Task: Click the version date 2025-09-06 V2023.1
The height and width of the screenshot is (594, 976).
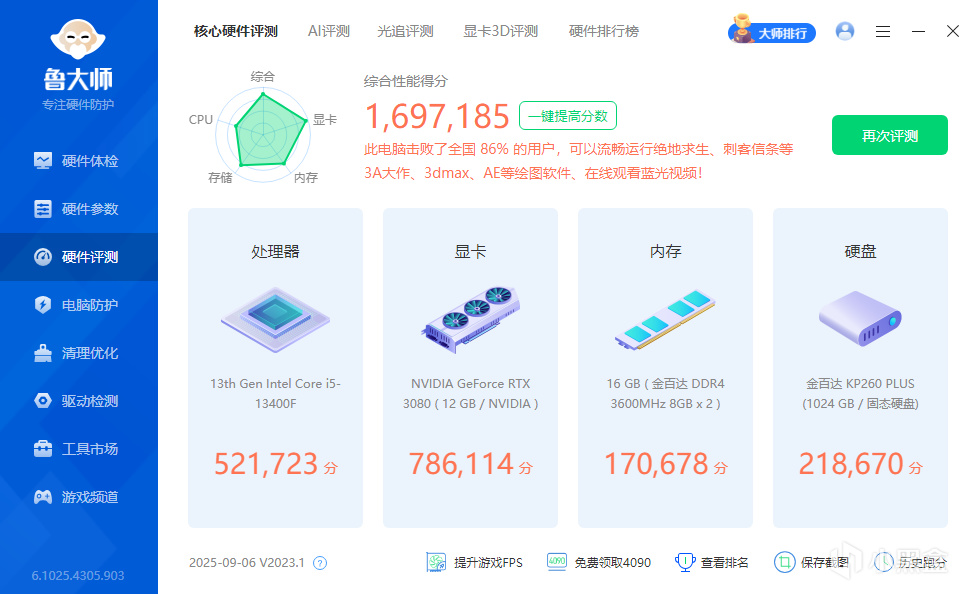Action: click(246, 563)
